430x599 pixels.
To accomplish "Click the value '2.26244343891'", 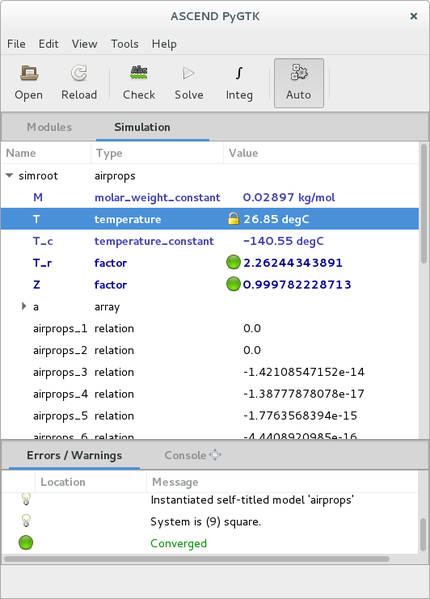I will pyautogui.click(x=293, y=263).
